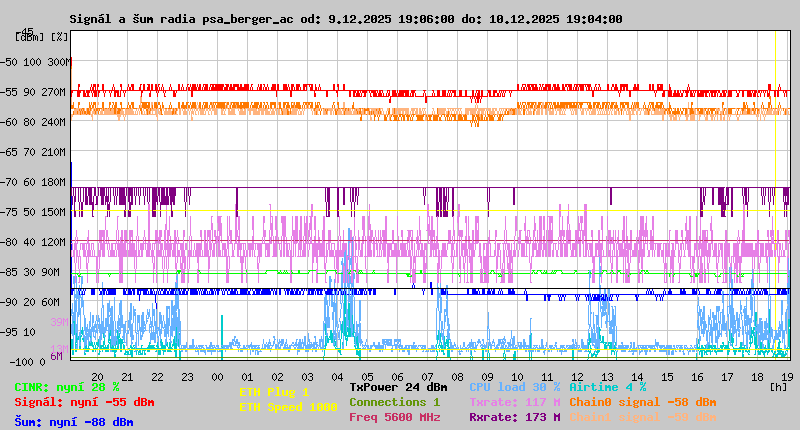Click the "[dBm]" axis unit label
The width and height of the screenshot is (800, 430).
coord(30,37)
